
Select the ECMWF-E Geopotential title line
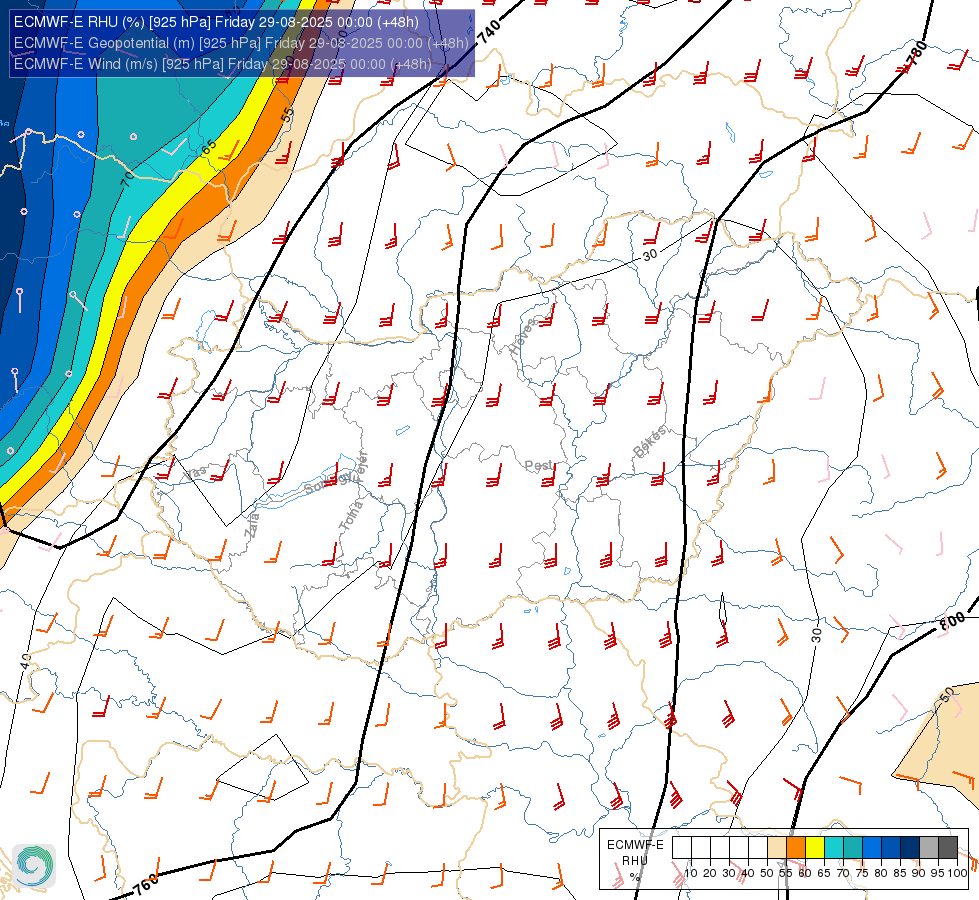[241, 43]
